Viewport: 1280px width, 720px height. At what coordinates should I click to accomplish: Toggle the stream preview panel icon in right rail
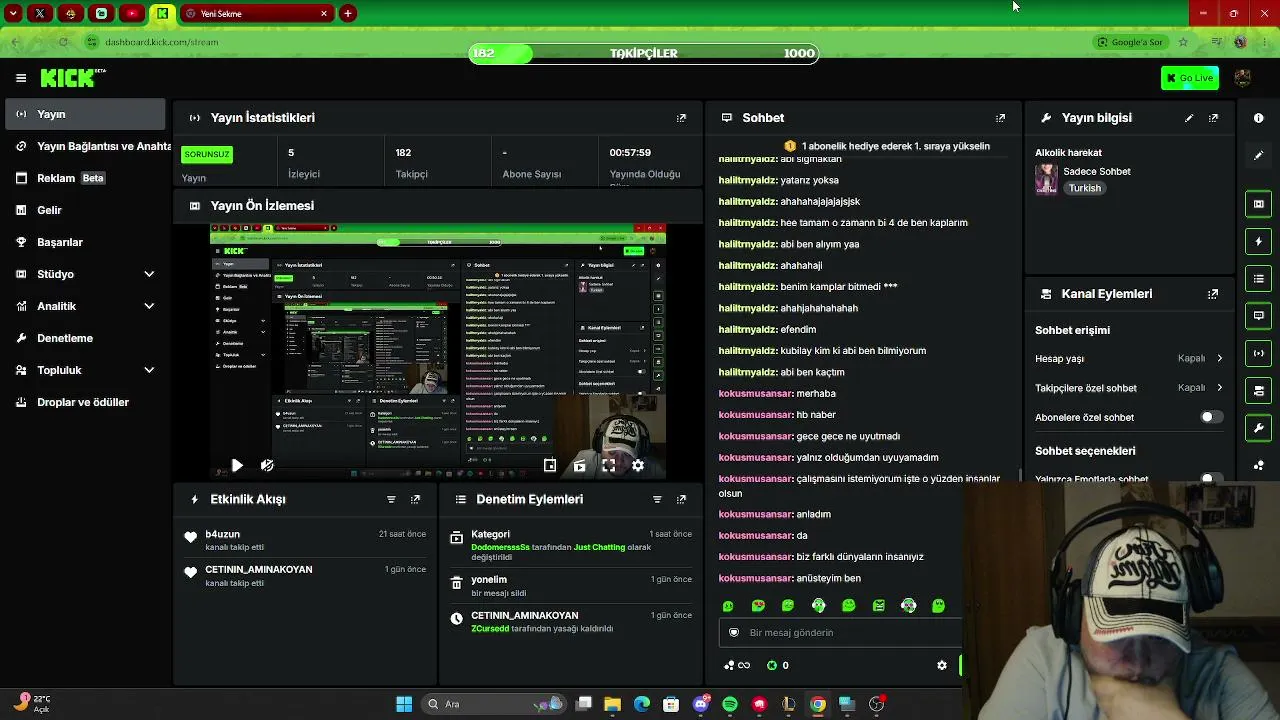point(1259,204)
